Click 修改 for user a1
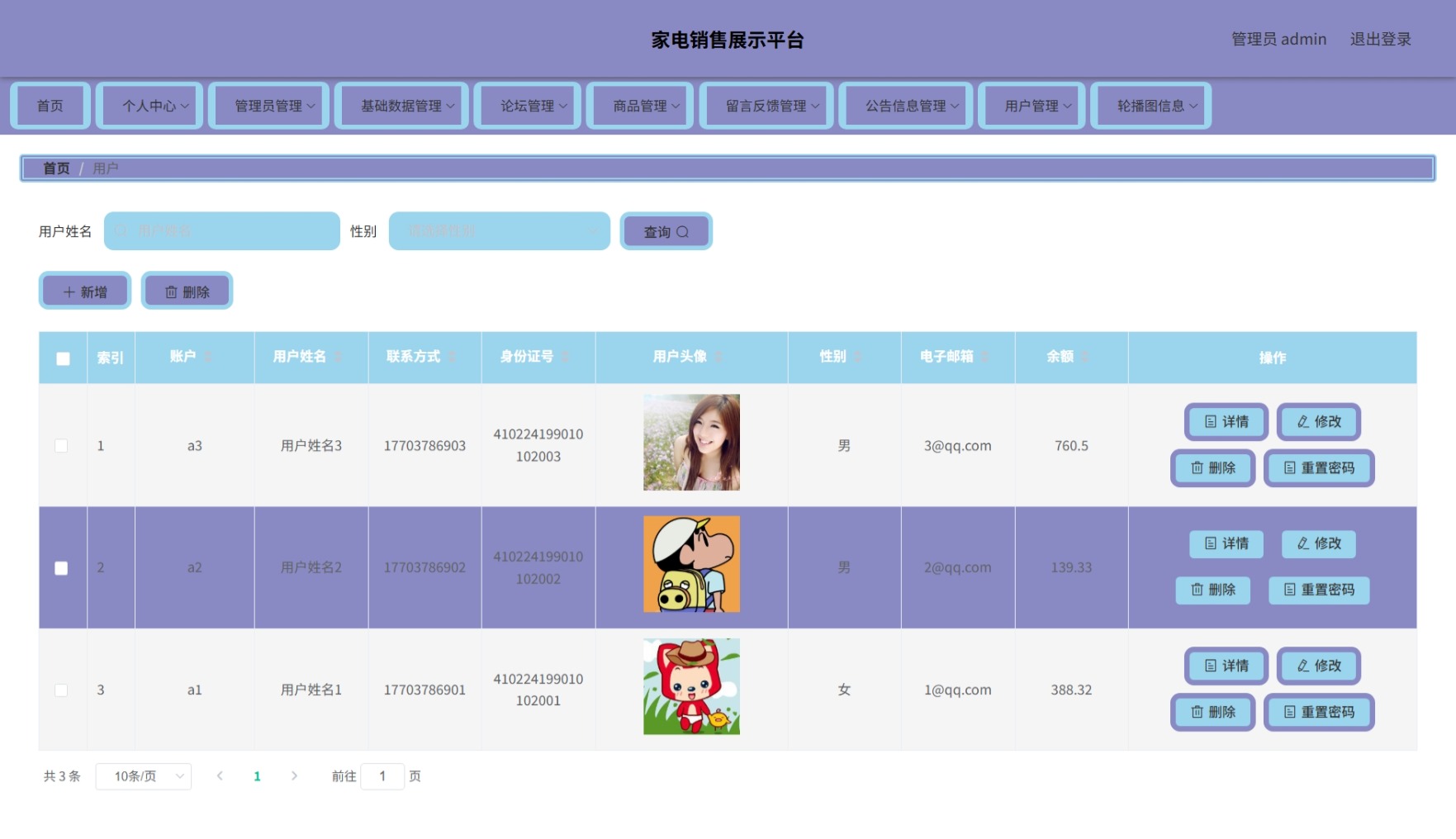Viewport: 1456px width, 839px height. tap(1319, 666)
